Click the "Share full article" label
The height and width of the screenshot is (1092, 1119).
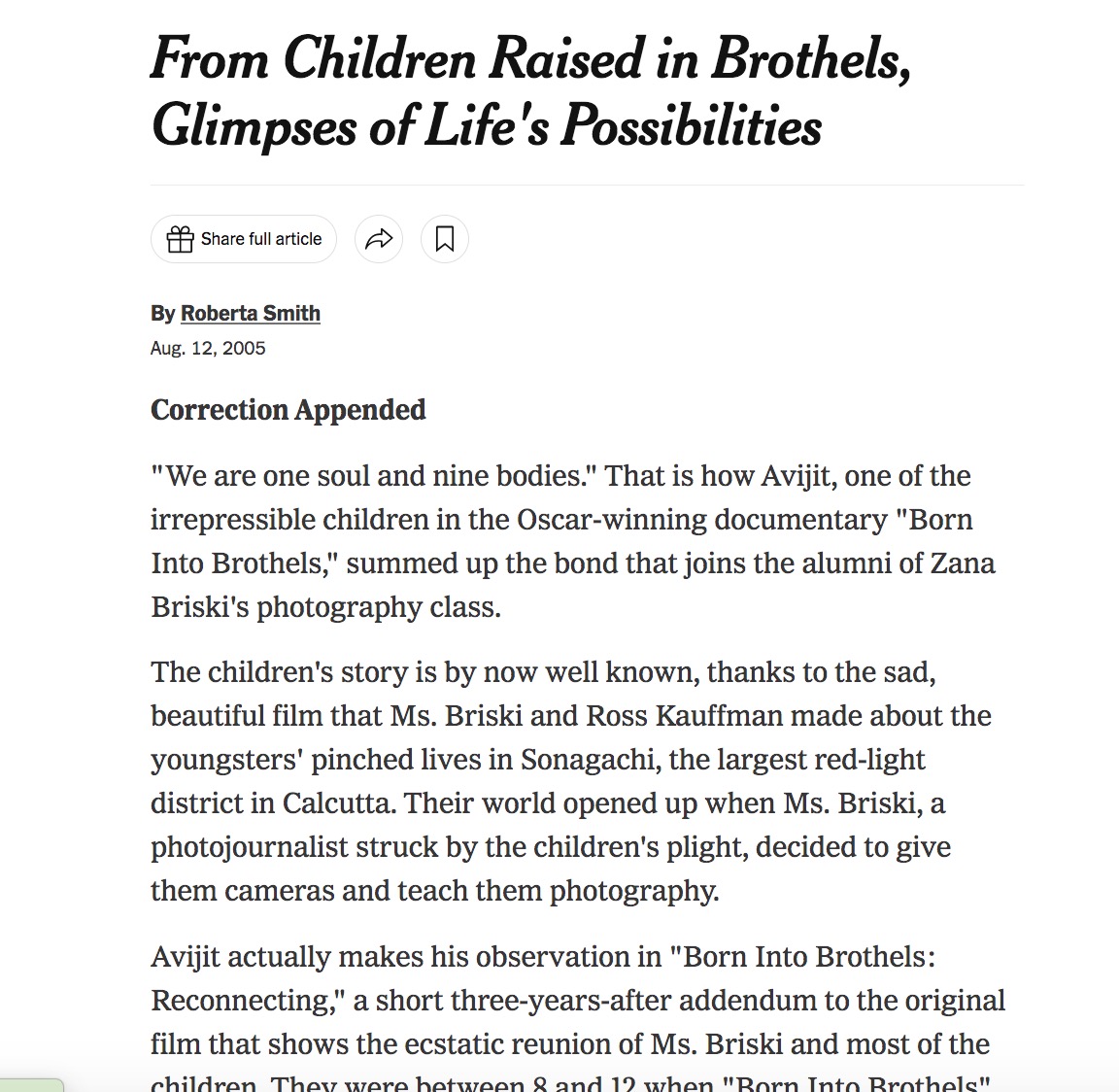point(261,239)
